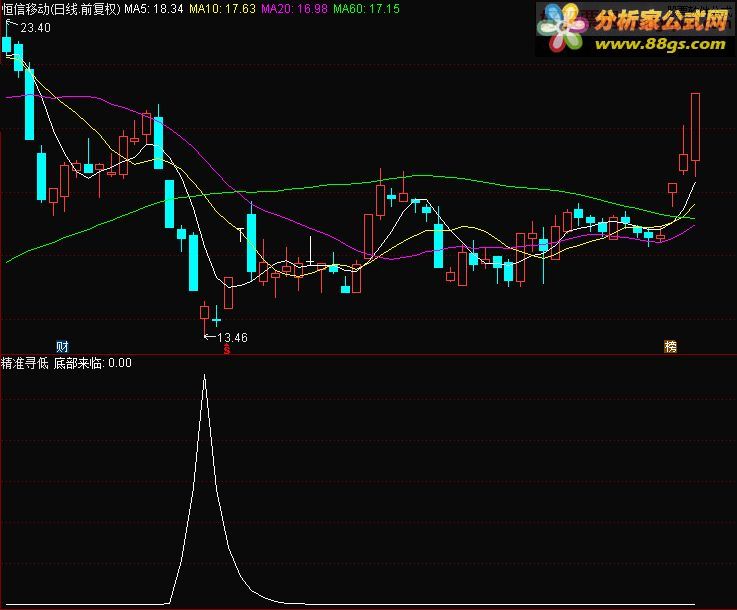The height and width of the screenshot is (610, 737).
Task: Click the MA10: 17.63 label
Action: coord(222,9)
